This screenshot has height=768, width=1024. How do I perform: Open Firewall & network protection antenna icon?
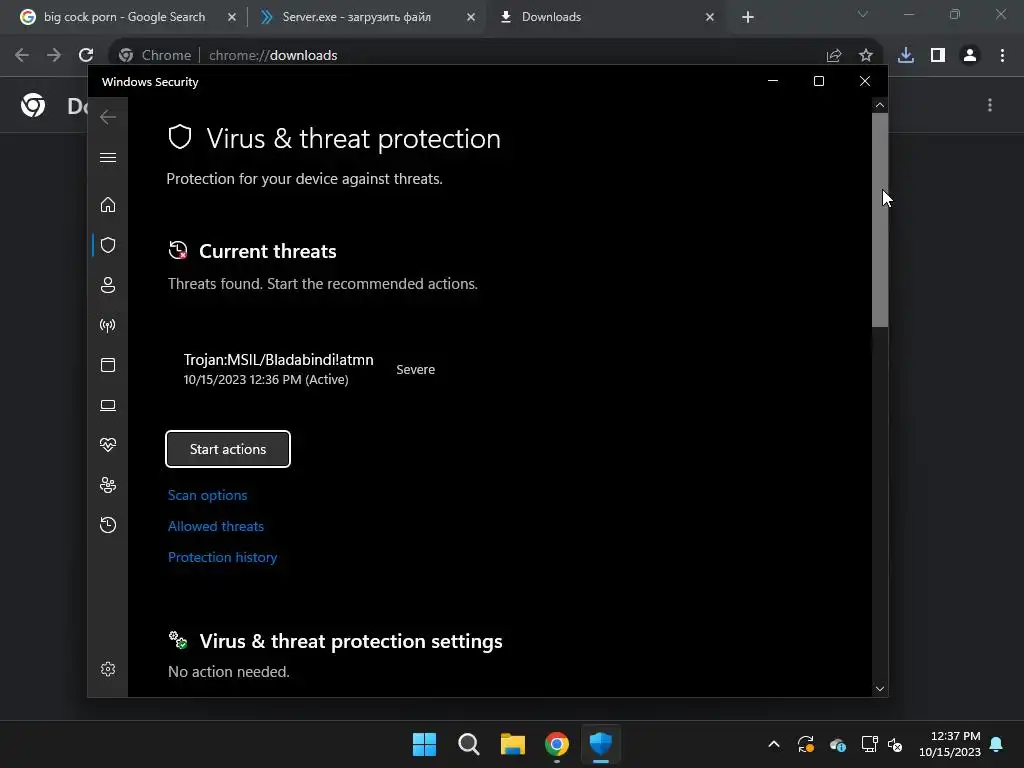pyautogui.click(x=108, y=325)
